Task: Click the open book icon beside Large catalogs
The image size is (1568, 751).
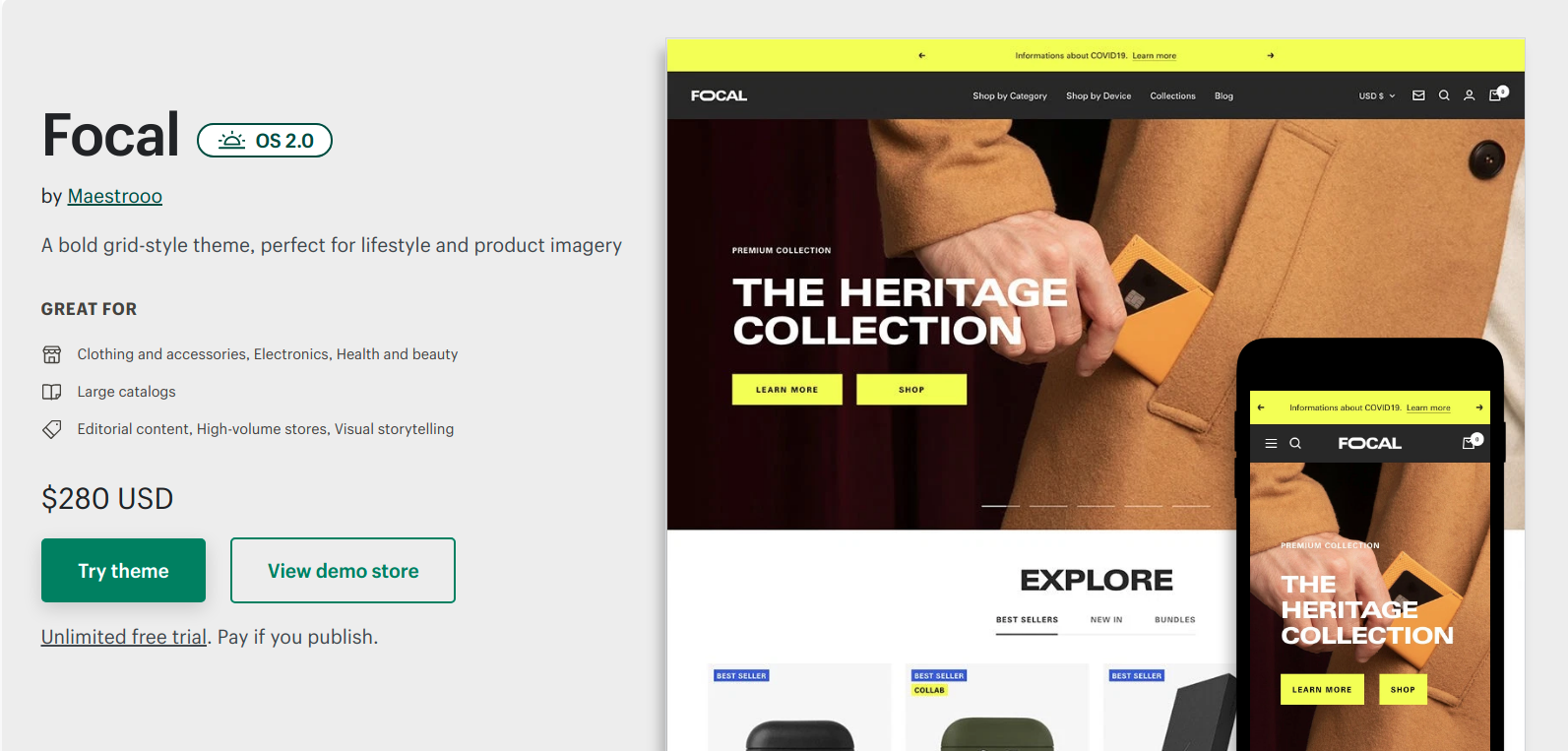Action: click(x=52, y=392)
